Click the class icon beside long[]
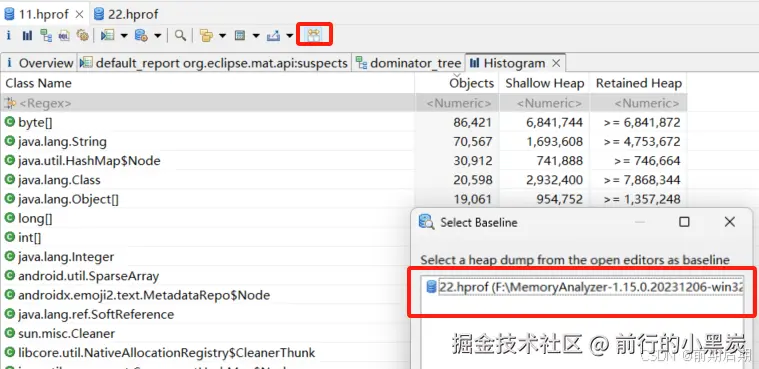Screen dimensions: 759x369 [10, 218]
